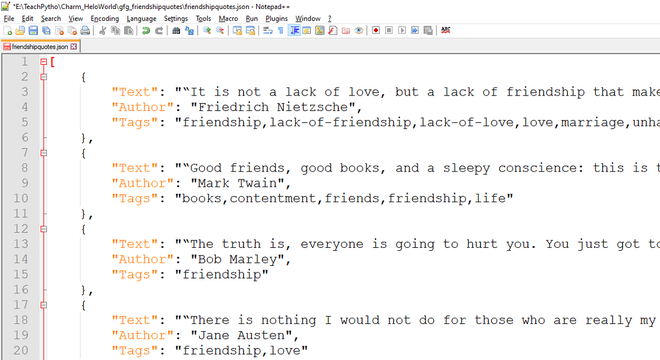
Task: Open the Encoding menu
Action: (x=105, y=19)
